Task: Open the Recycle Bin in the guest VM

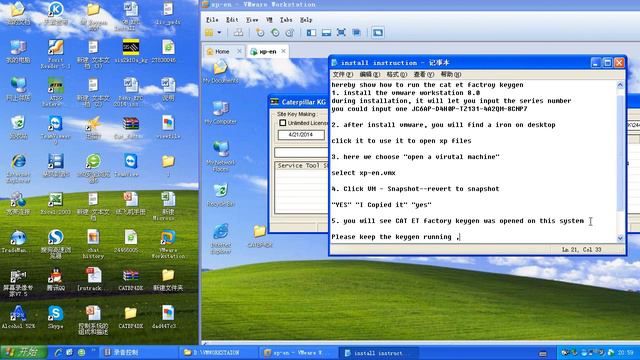Action: click(x=220, y=195)
